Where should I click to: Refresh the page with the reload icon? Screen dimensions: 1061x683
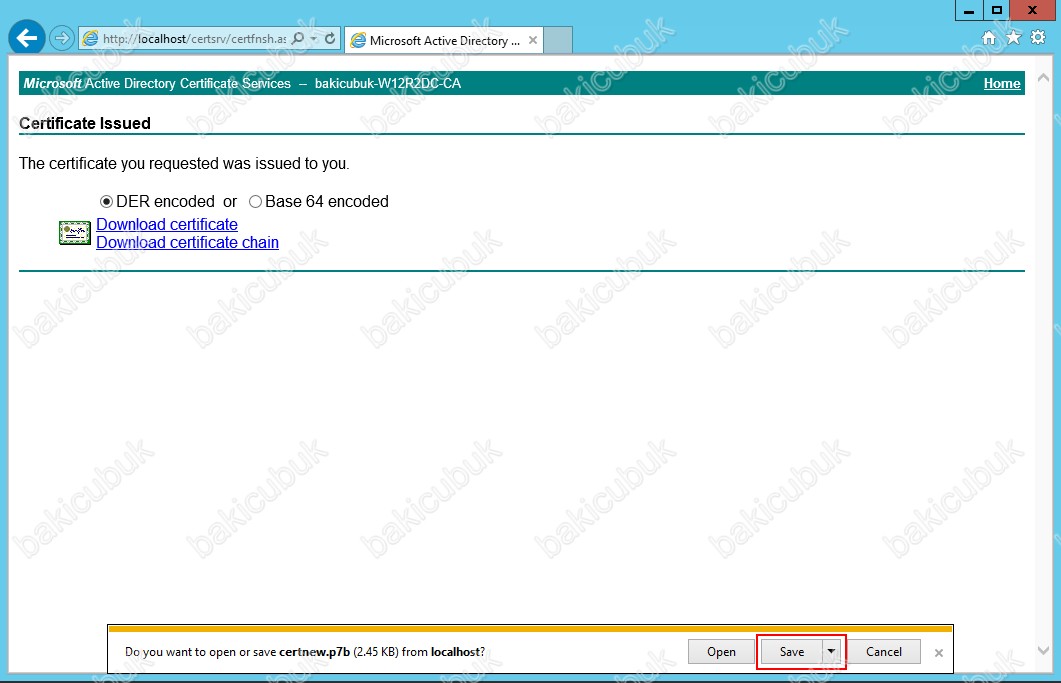tap(330, 39)
